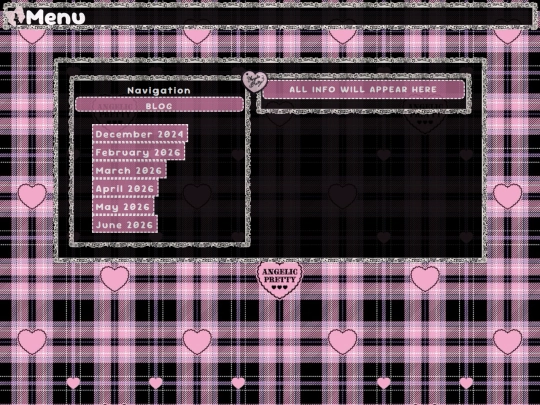540x405 pixels.
Task: Click the Angelic Pretty heart badge below the panel
Action: pyautogui.click(x=280, y=279)
